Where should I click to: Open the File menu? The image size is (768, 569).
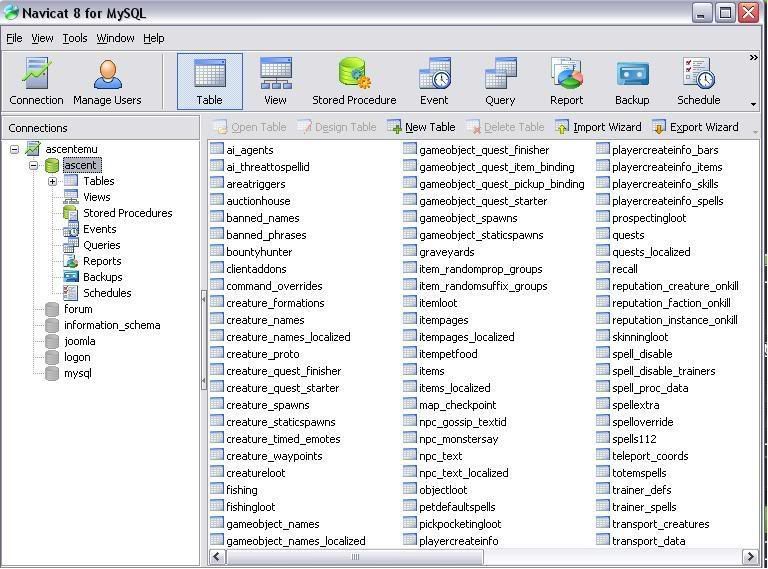click(x=14, y=38)
